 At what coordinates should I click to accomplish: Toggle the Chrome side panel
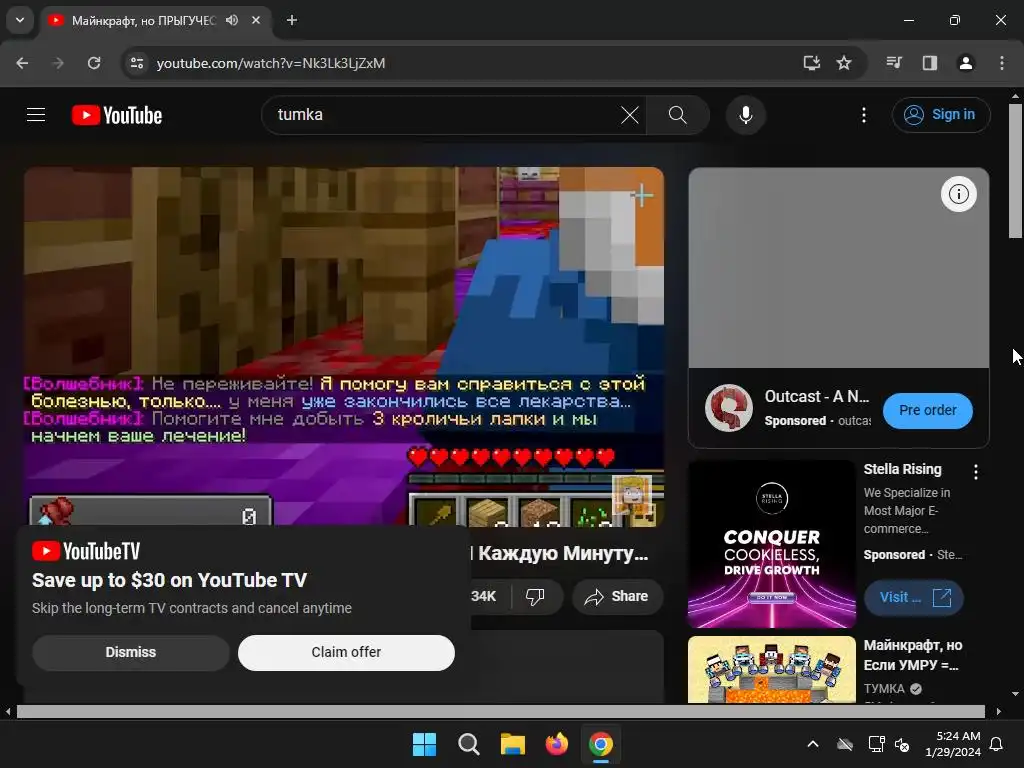click(929, 63)
